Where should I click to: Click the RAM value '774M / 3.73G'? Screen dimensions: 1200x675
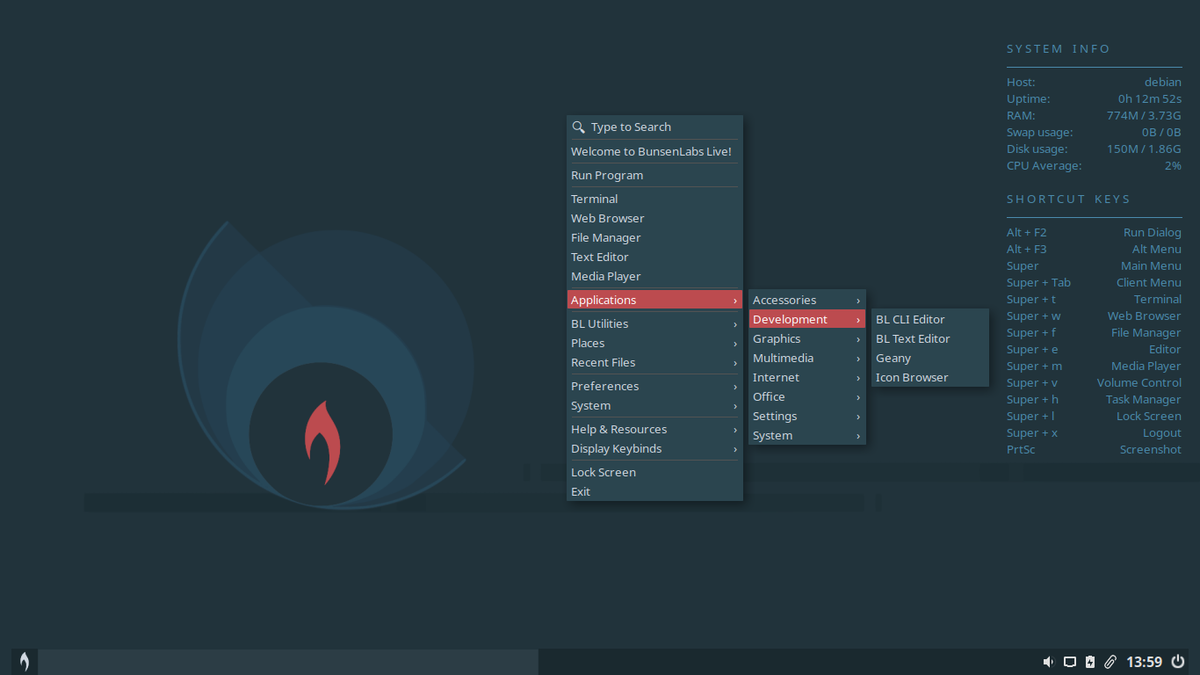[1144, 116]
